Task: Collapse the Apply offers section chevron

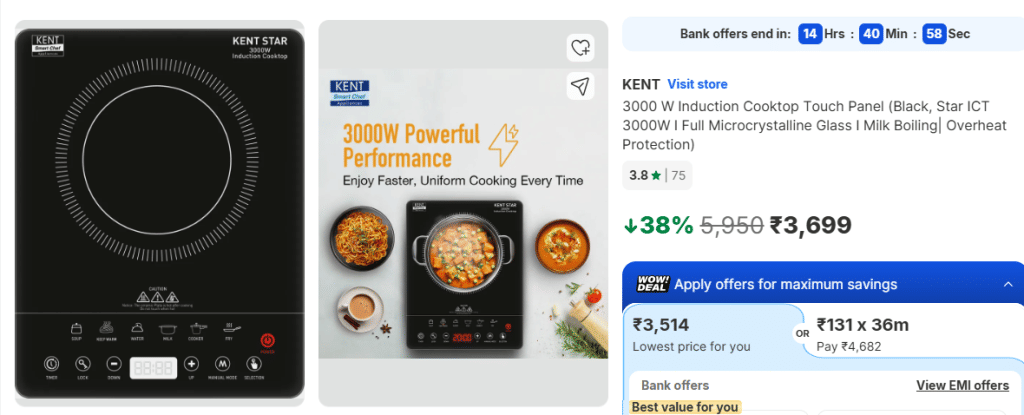Action: [1007, 284]
